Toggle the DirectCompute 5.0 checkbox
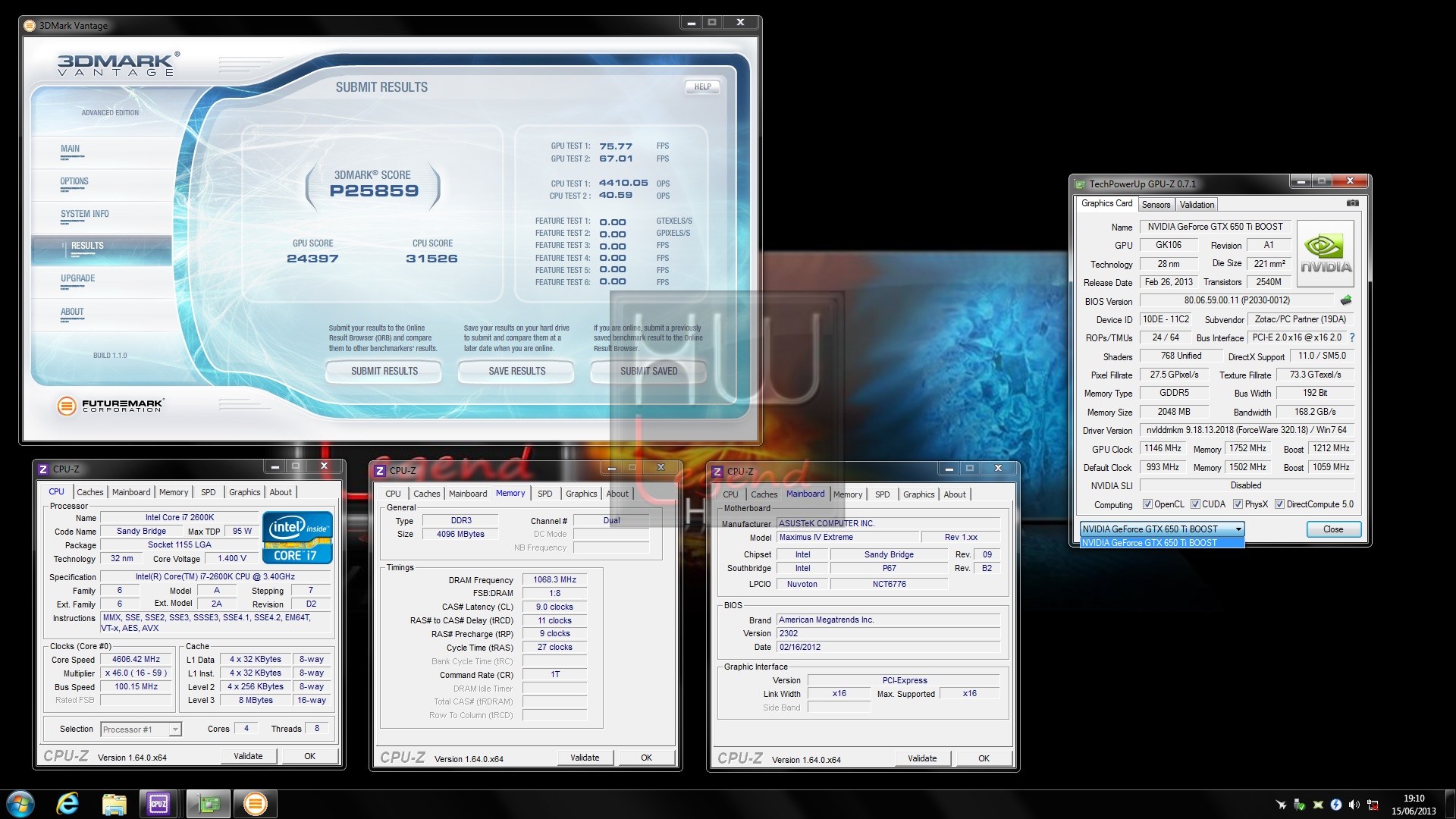The height and width of the screenshot is (819, 1456). coord(1280,504)
